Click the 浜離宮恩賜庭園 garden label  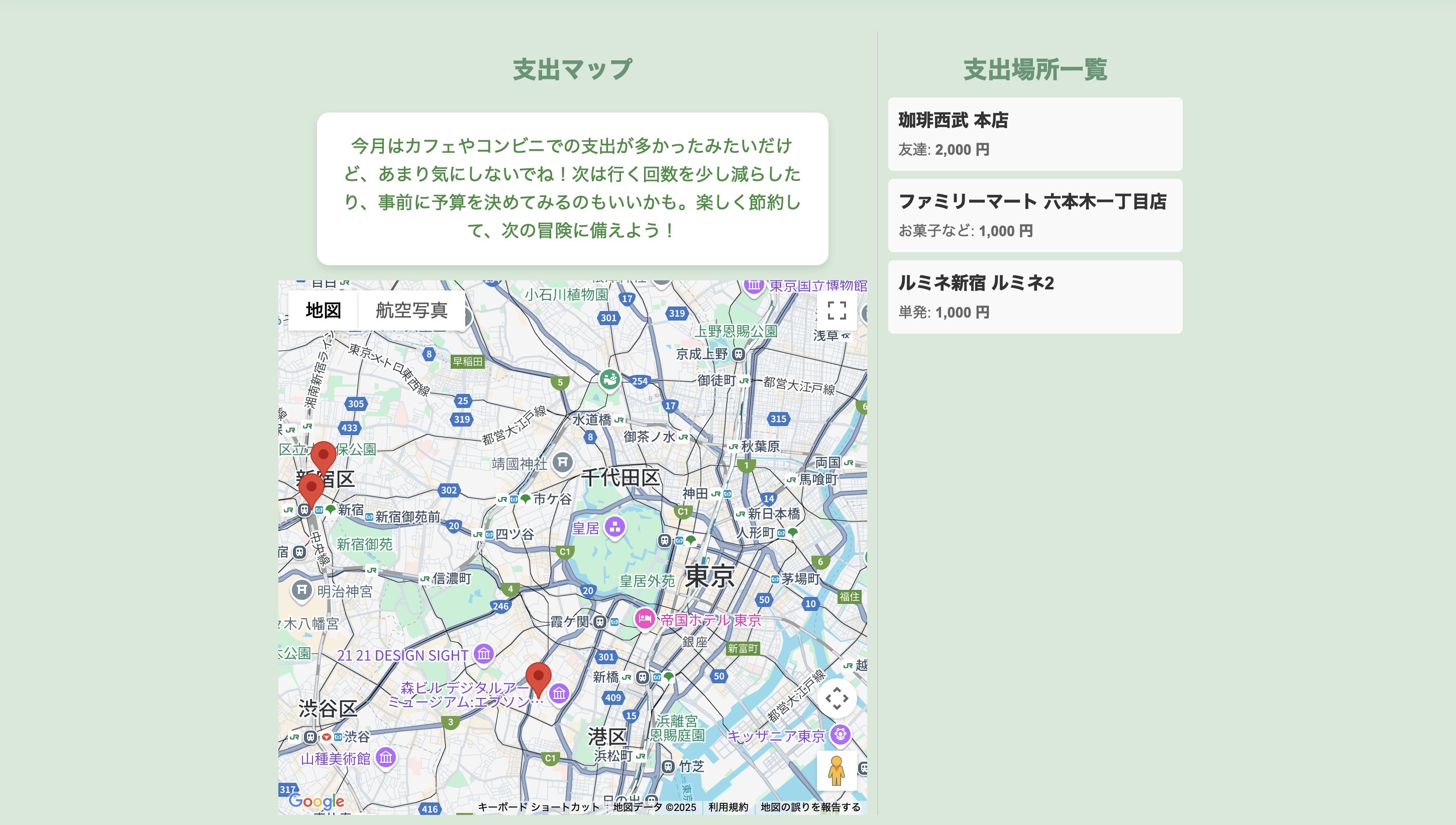677,728
